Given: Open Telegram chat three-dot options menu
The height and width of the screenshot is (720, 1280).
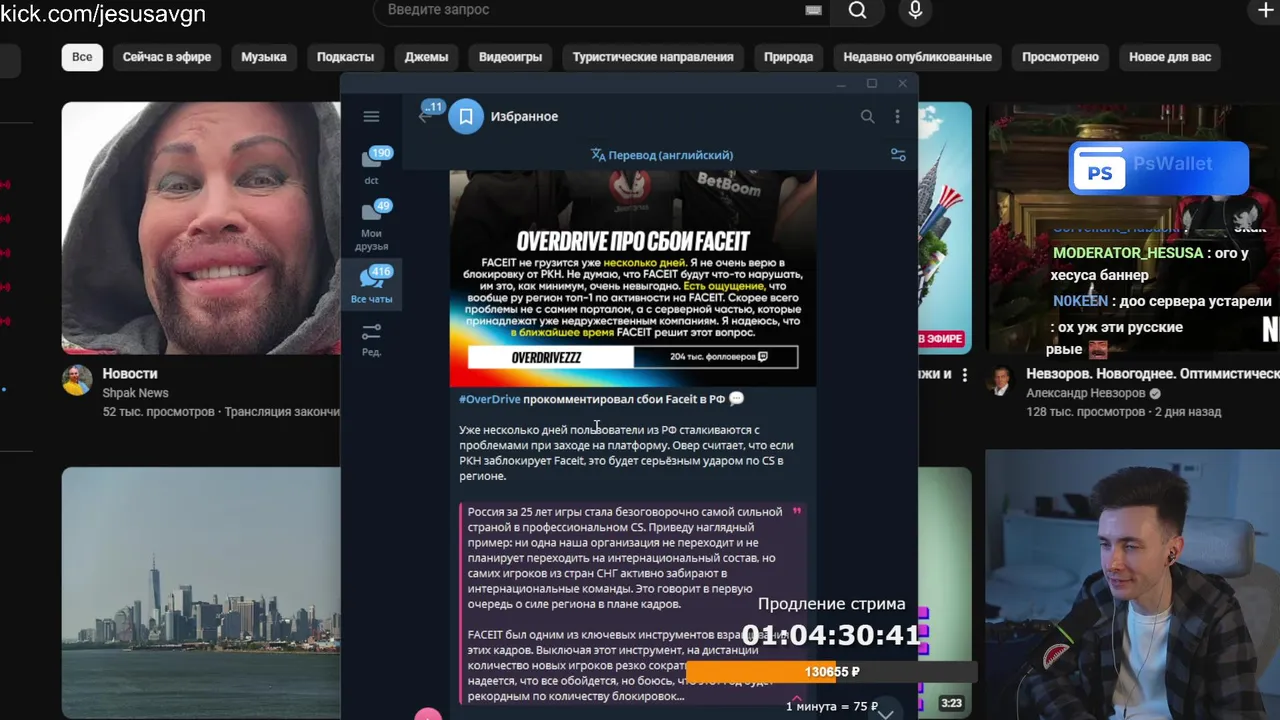Looking at the screenshot, I should [897, 117].
